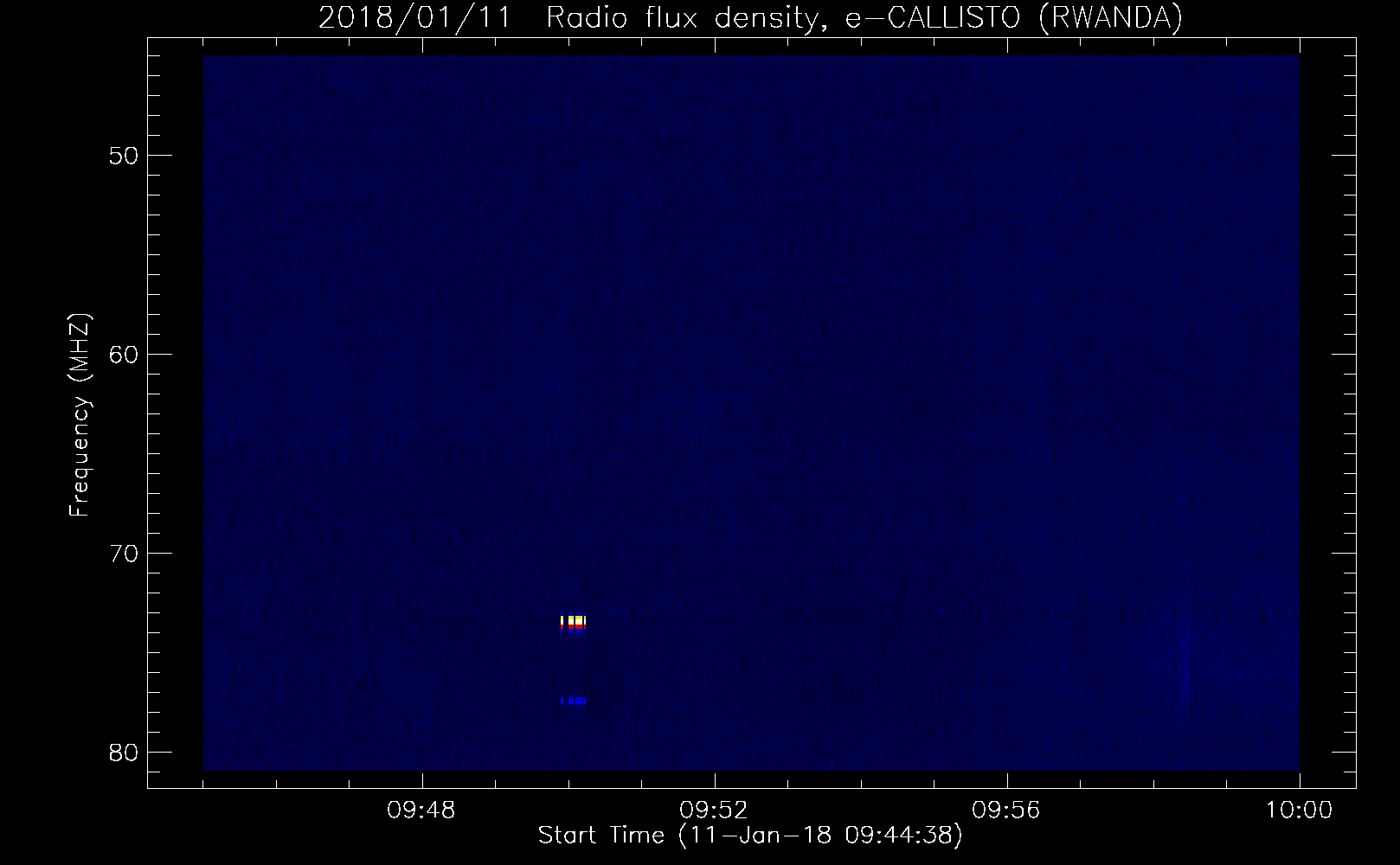Click the faint vertical streak near 09:58

click(1185, 662)
